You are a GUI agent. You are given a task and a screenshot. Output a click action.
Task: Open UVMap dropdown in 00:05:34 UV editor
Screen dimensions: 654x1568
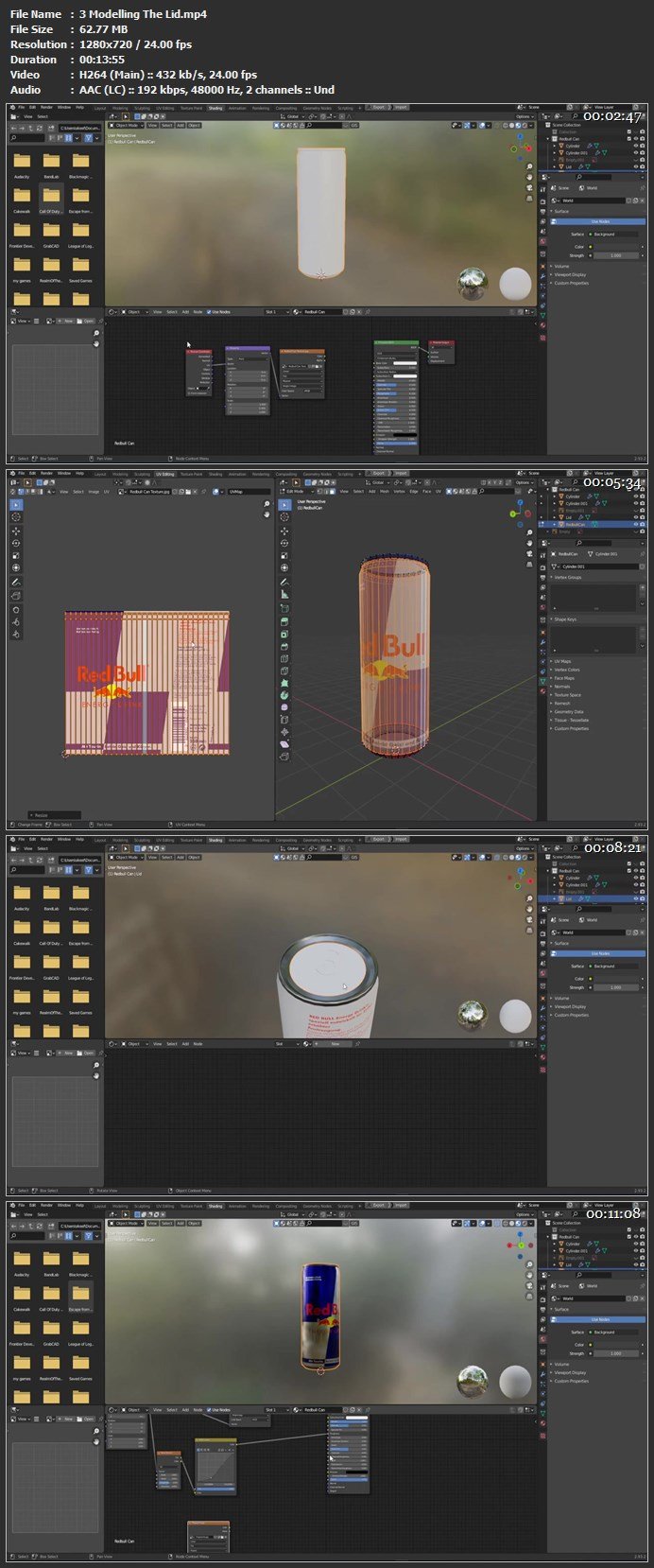[248, 492]
